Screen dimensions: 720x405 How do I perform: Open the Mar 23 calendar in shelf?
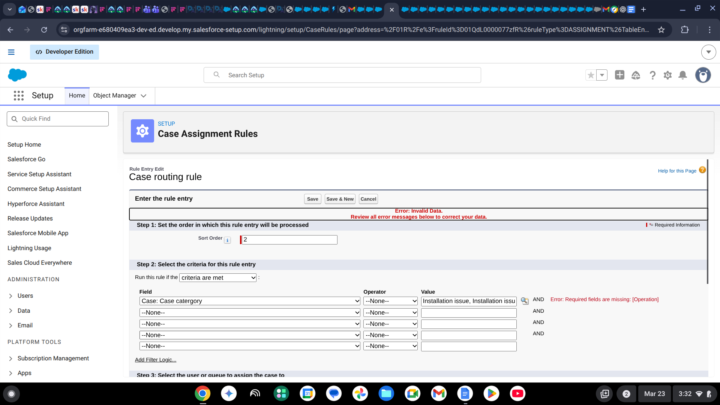point(654,394)
